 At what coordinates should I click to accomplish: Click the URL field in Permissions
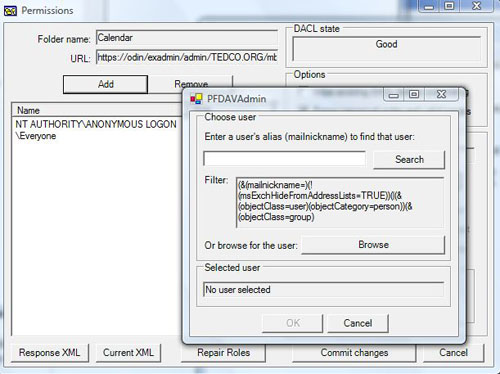187,57
